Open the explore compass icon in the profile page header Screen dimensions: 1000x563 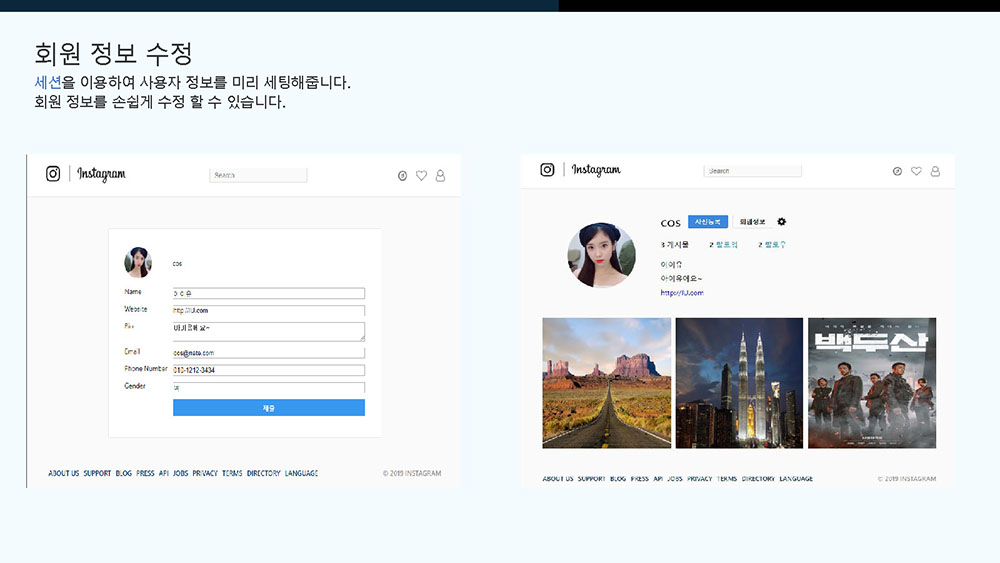pyautogui.click(x=897, y=172)
